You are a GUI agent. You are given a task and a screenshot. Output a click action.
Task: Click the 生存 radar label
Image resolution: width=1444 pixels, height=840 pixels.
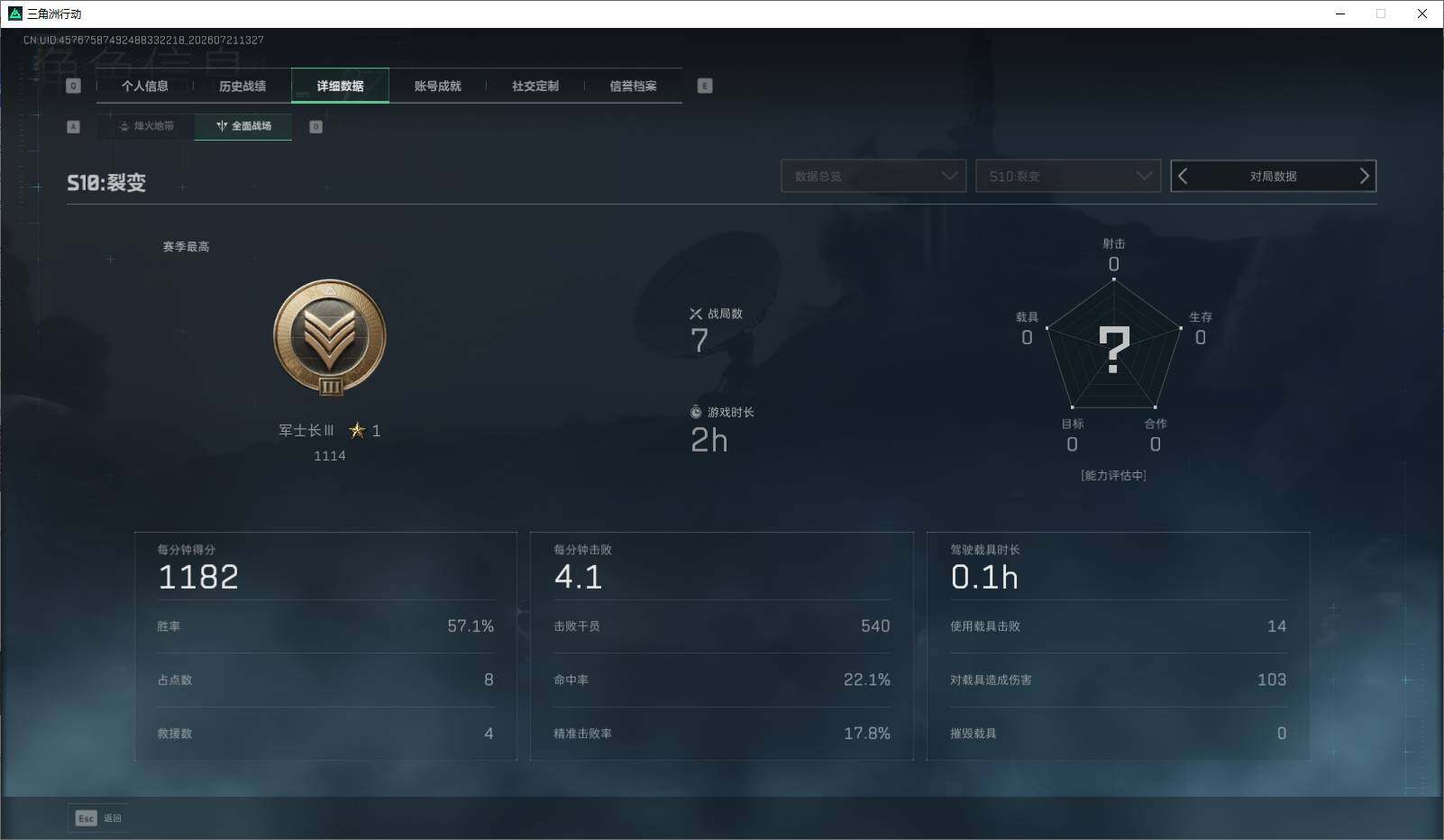1201,317
